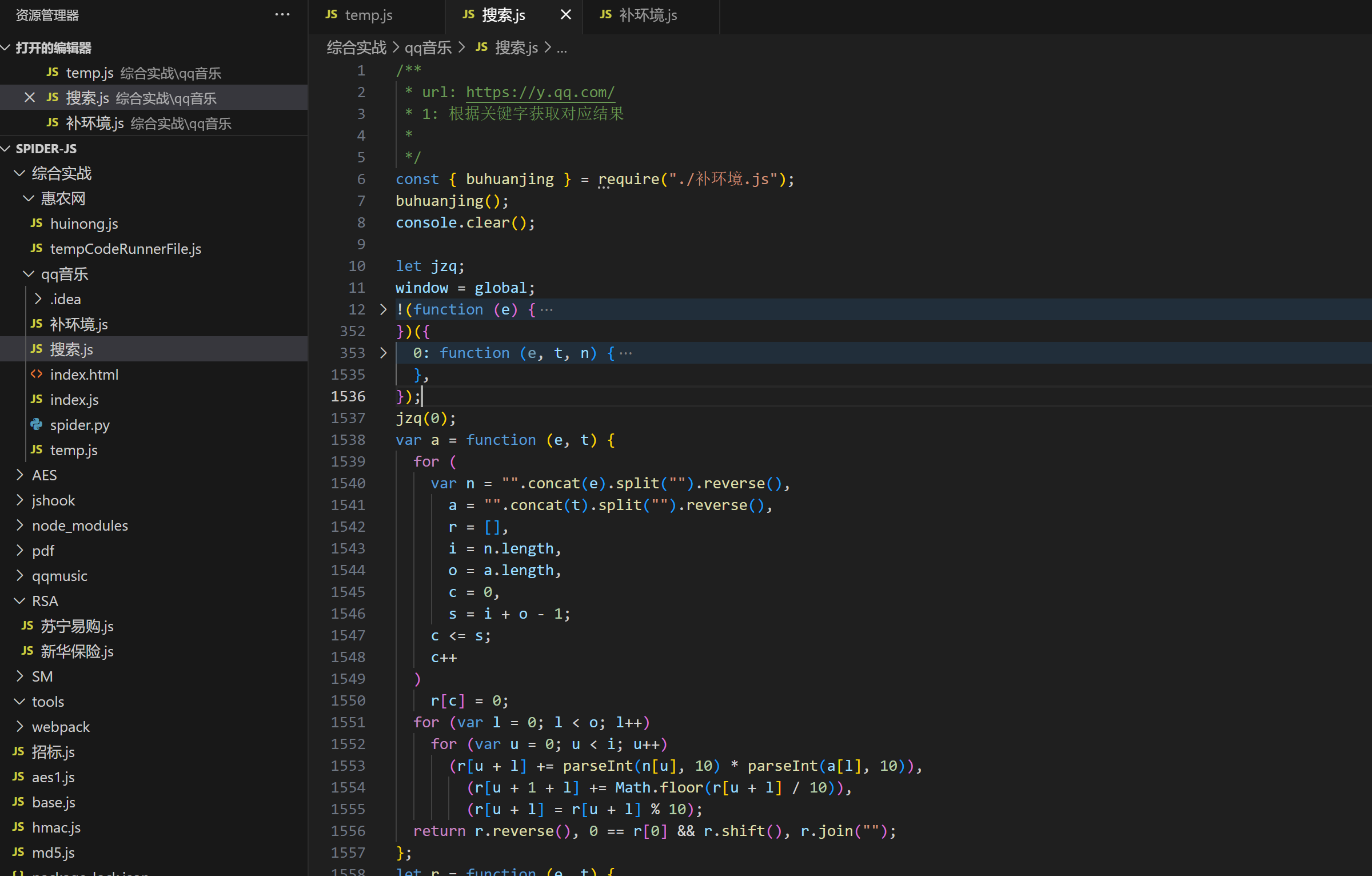1372x876 pixels.
Task: Close the 搜索.js editor tab
Action: [565, 15]
